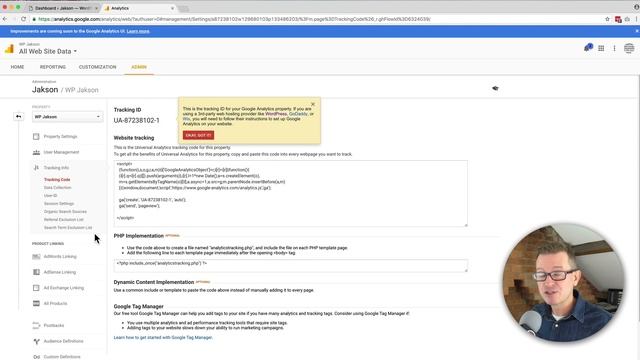Viewport: 640px width, 360px height.
Task: Open the WP Jakson property dropdown
Action: pos(67,117)
